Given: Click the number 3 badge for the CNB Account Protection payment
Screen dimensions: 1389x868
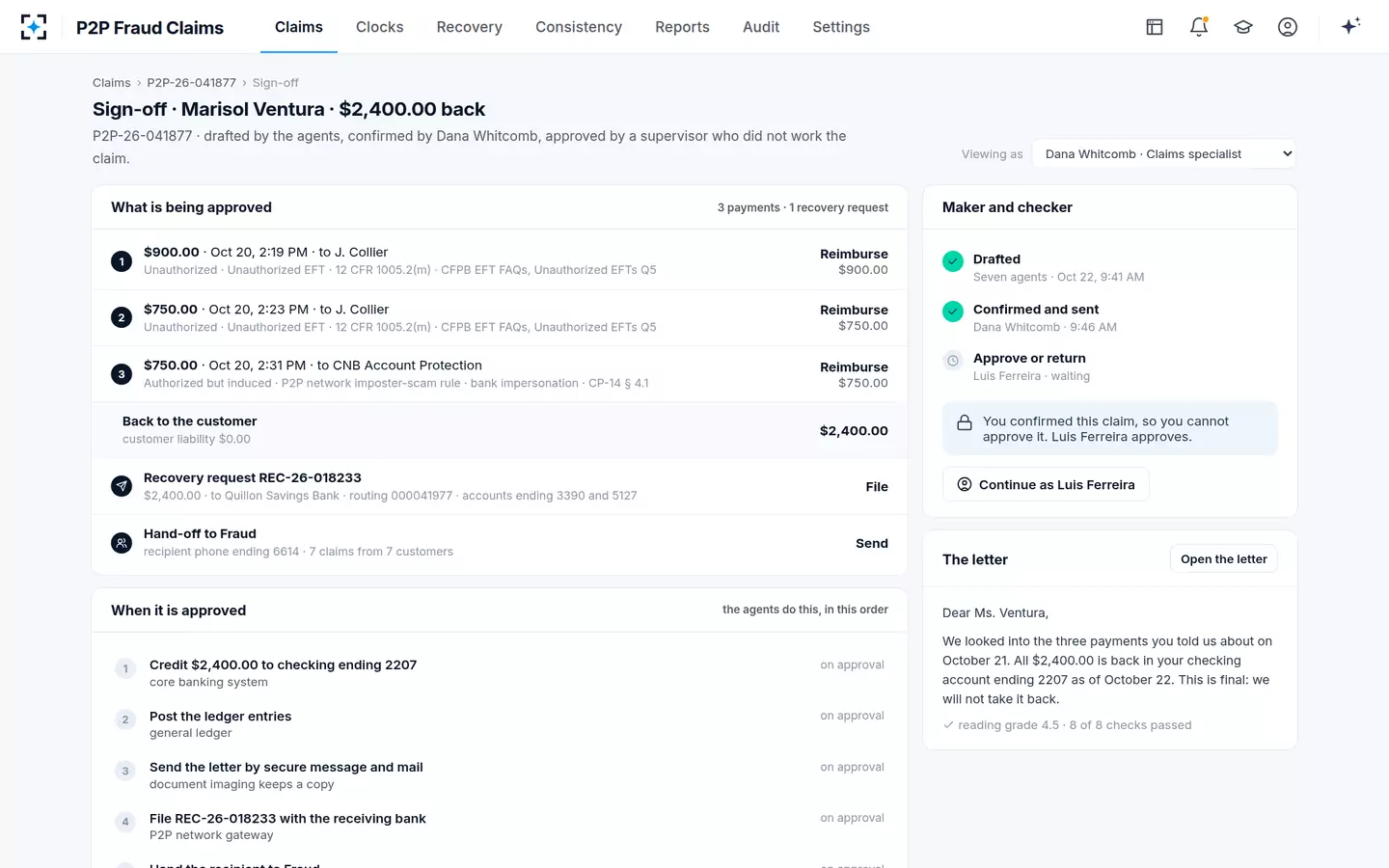Looking at the screenshot, I should pos(122,374).
